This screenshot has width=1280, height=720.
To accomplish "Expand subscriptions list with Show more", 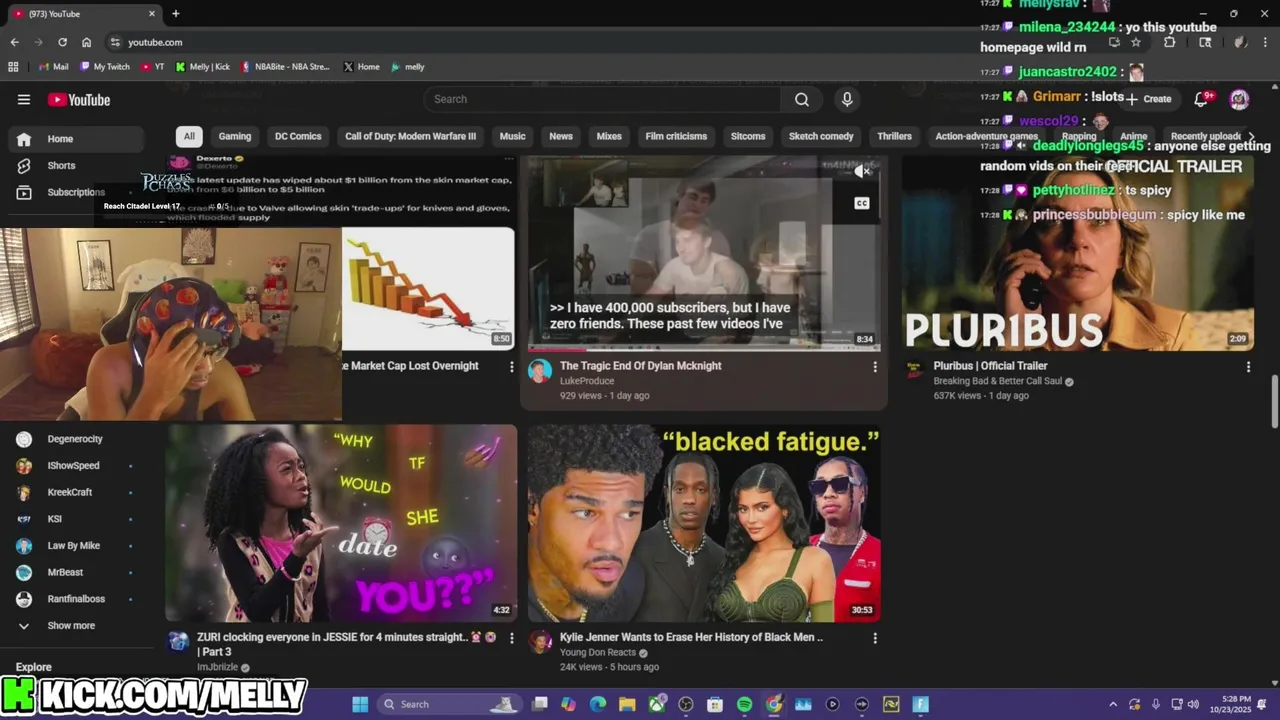I will tap(72, 626).
